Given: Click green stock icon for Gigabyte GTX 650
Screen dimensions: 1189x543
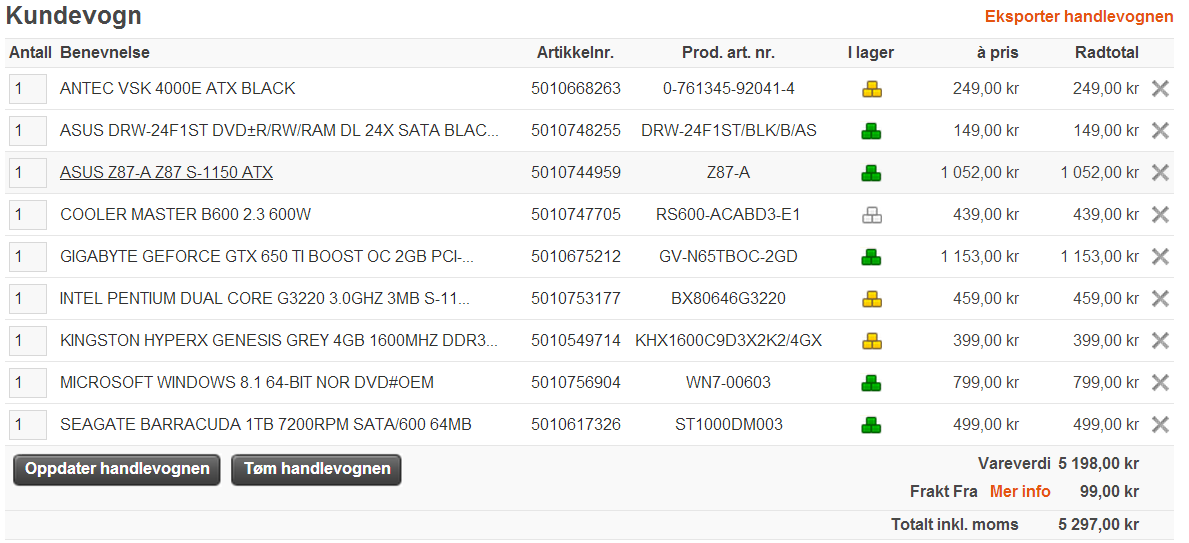Looking at the screenshot, I should pyautogui.click(x=871, y=257).
